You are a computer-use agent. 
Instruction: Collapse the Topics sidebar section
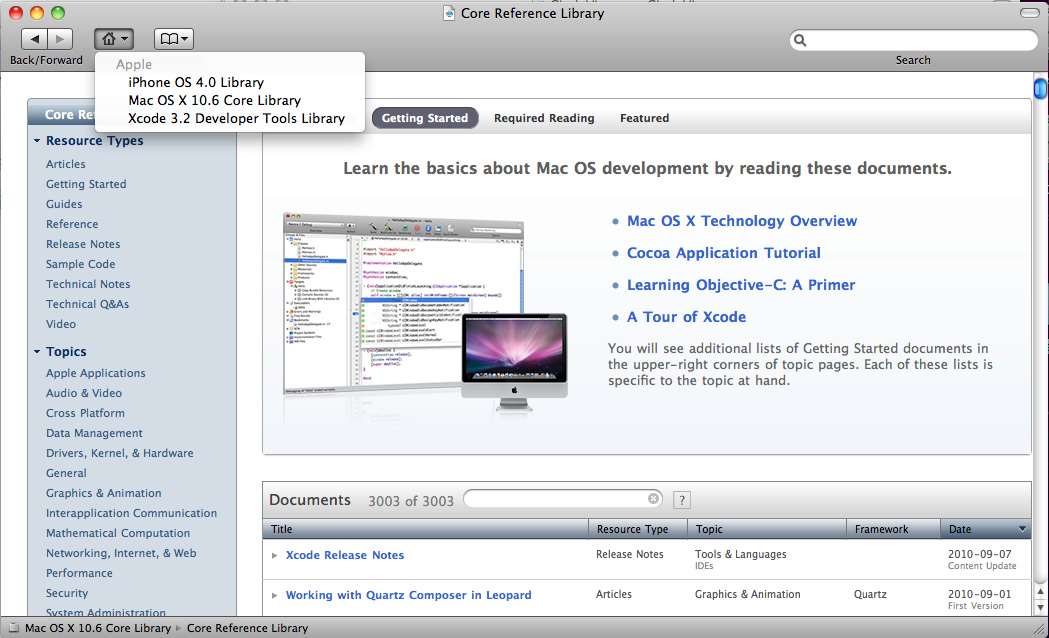pos(37,352)
